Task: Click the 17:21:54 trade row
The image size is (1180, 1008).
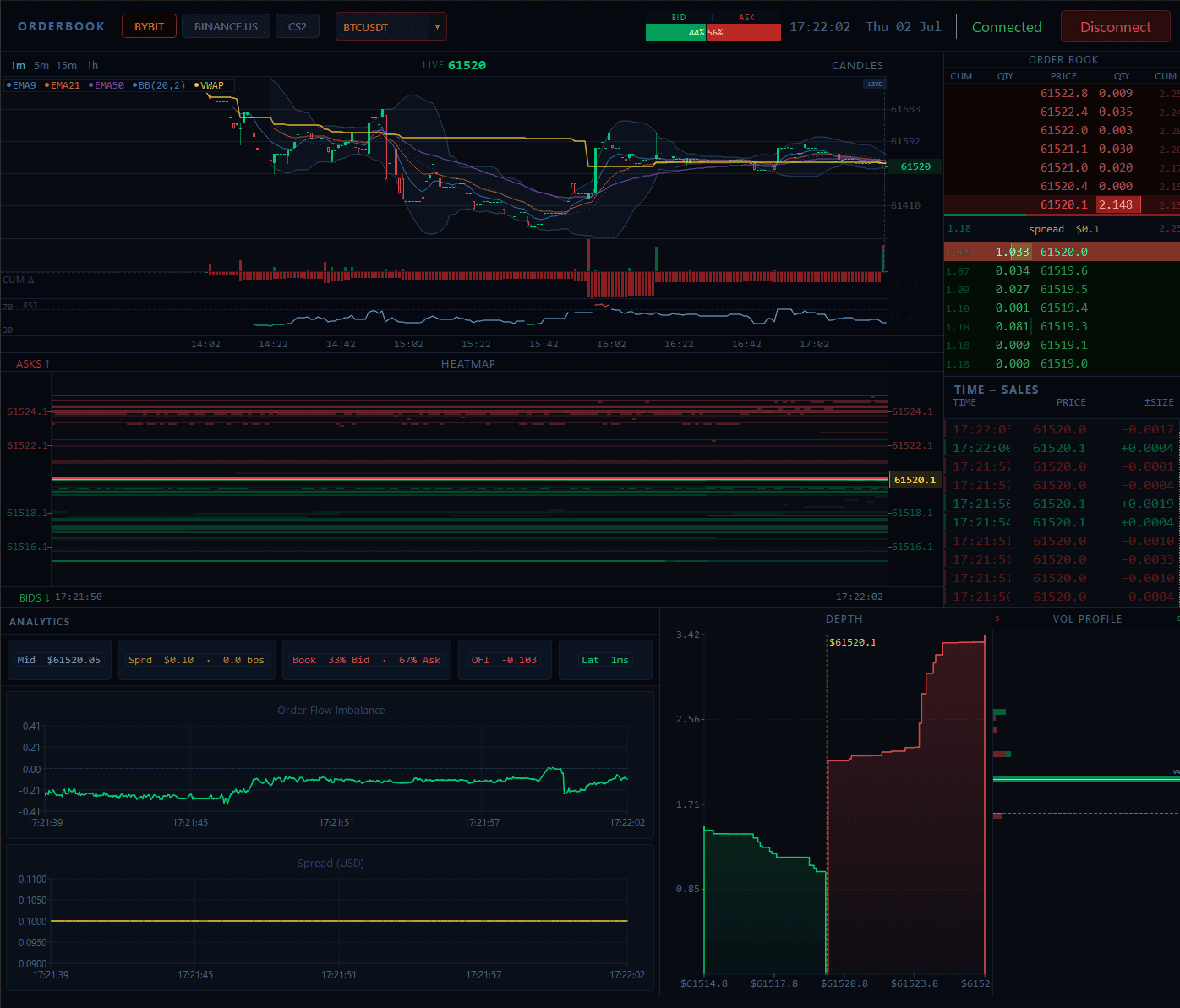Action: (1062, 522)
